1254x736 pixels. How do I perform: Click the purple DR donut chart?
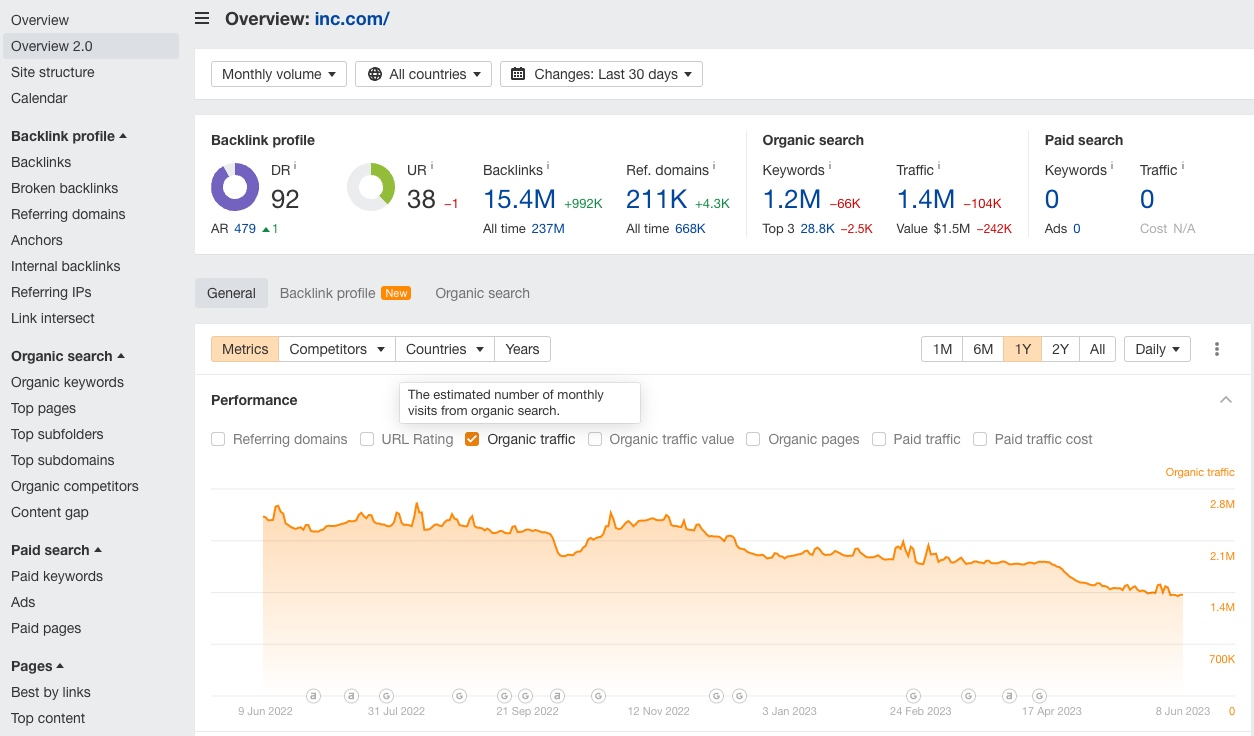click(235, 187)
